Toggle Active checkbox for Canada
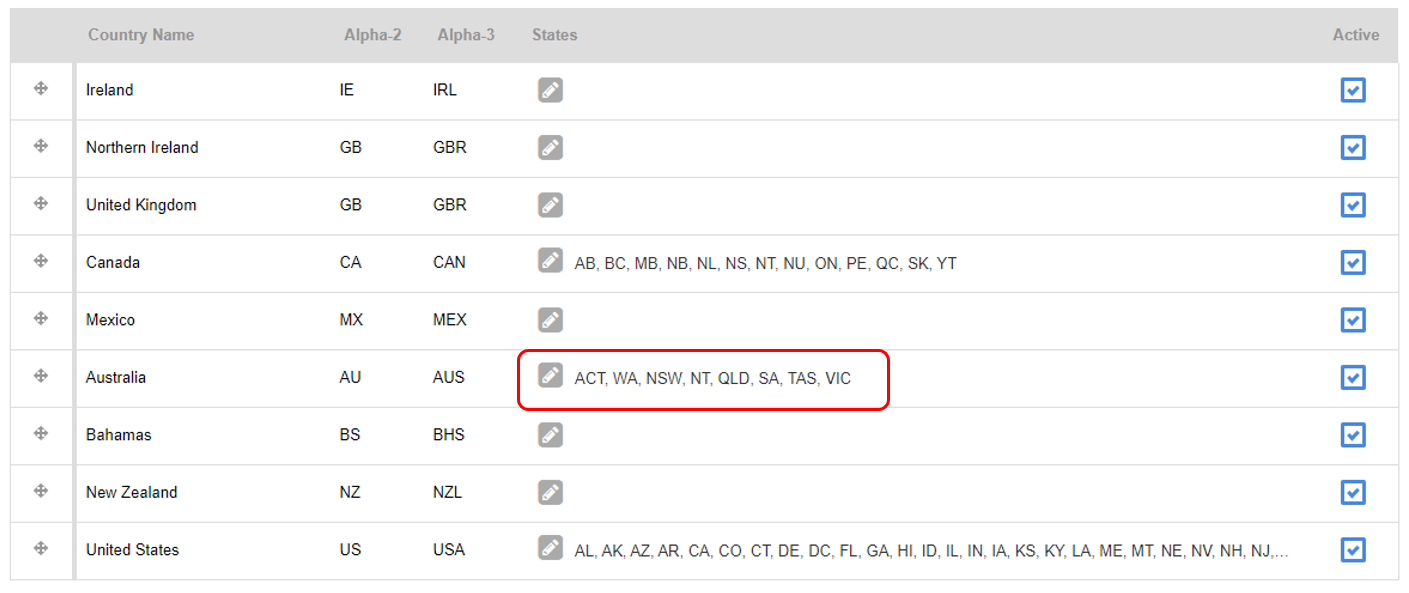Viewport: 1409px width, 593px height. coord(1353,263)
